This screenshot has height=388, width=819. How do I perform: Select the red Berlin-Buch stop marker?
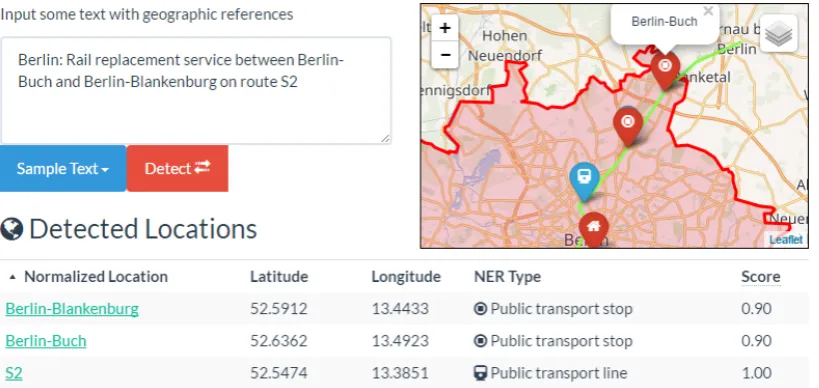point(665,69)
